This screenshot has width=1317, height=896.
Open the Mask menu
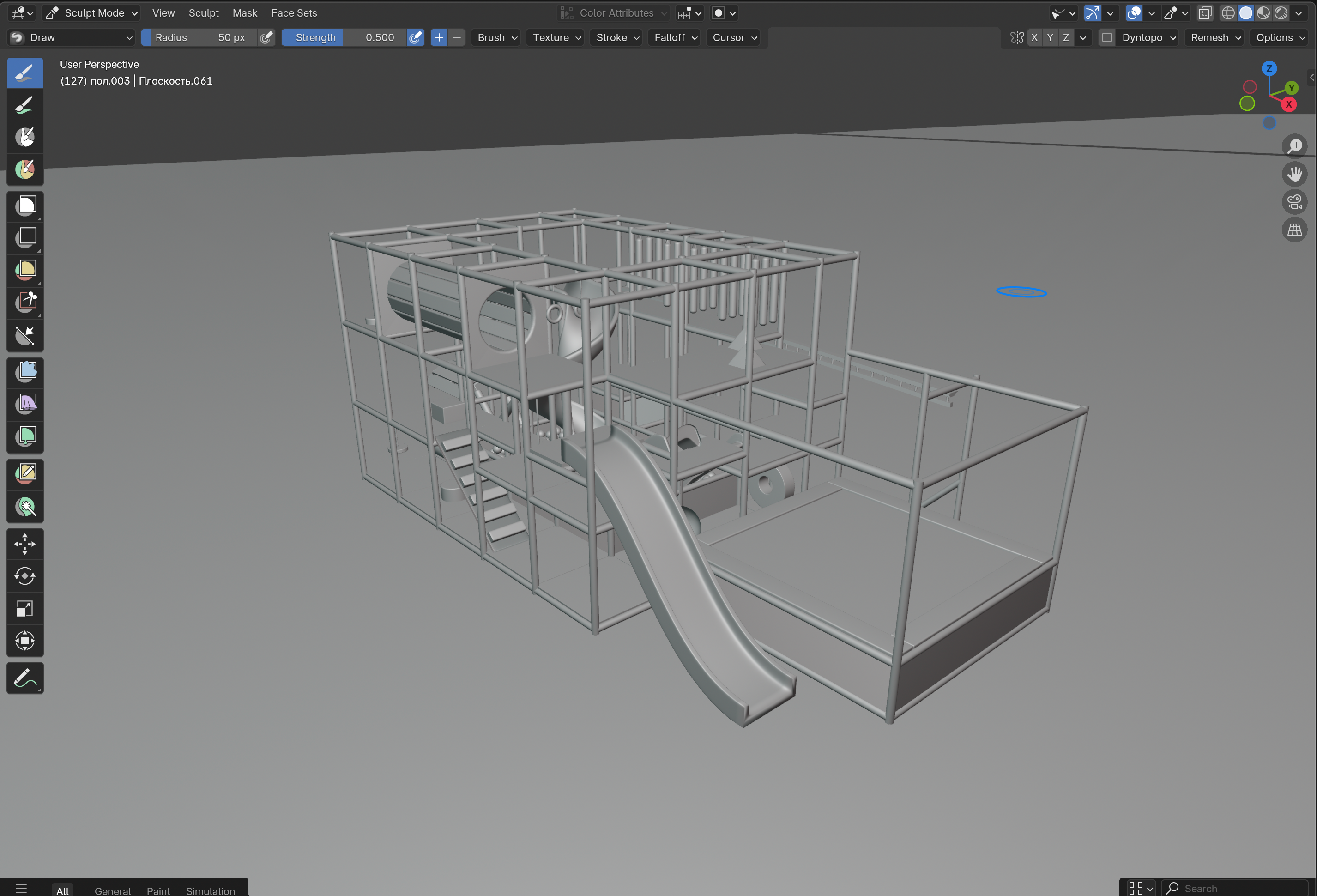[x=244, y=13]
